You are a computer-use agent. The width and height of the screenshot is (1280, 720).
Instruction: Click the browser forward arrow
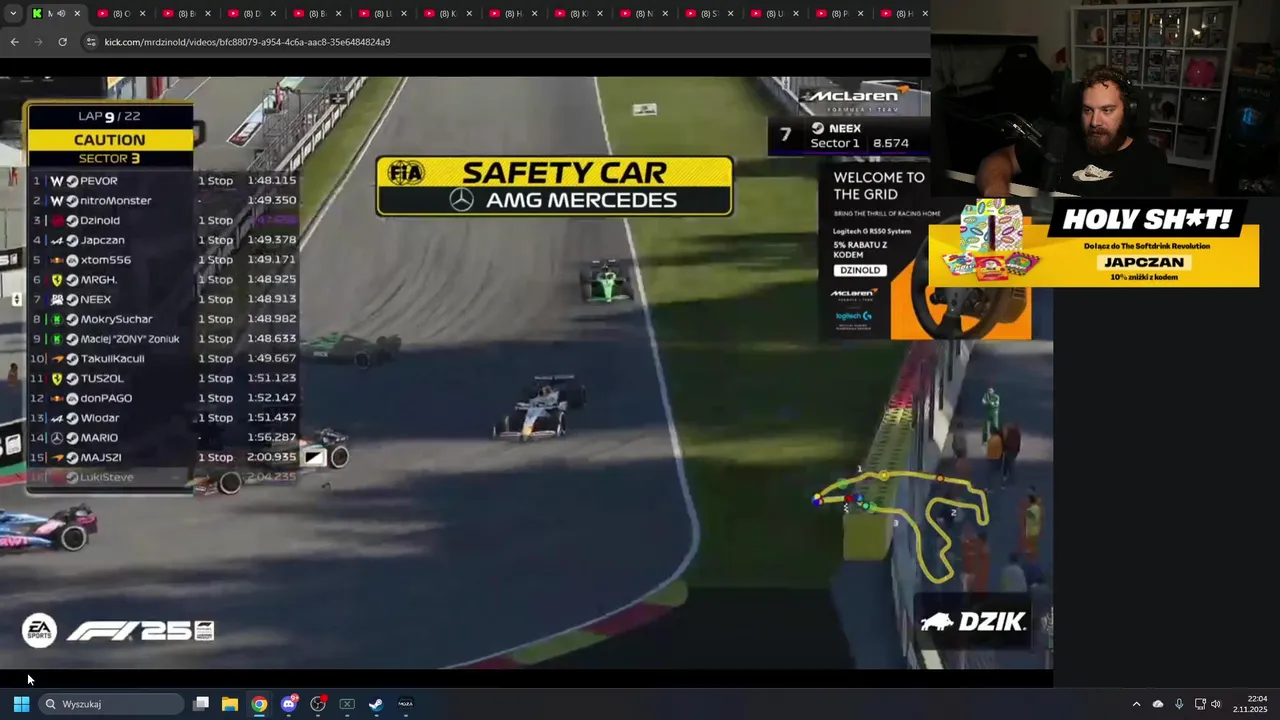point(38,42)
